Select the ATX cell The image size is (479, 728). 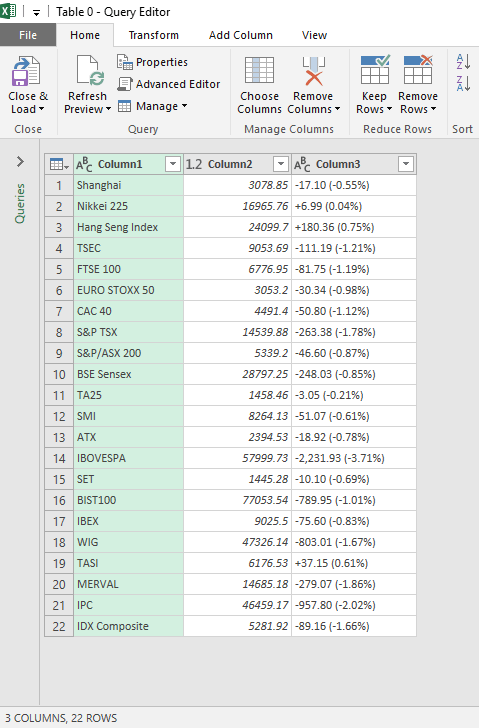(x=128, y=437)
